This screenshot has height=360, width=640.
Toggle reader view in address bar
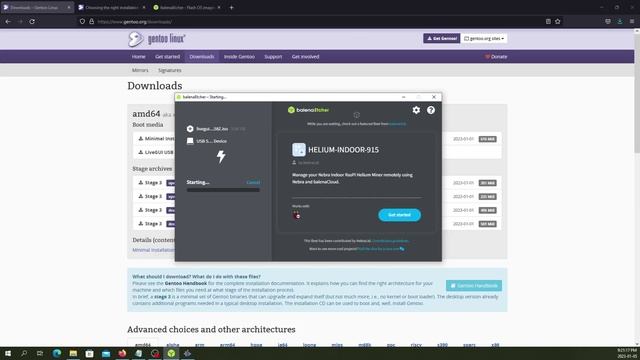click(548, 22)
